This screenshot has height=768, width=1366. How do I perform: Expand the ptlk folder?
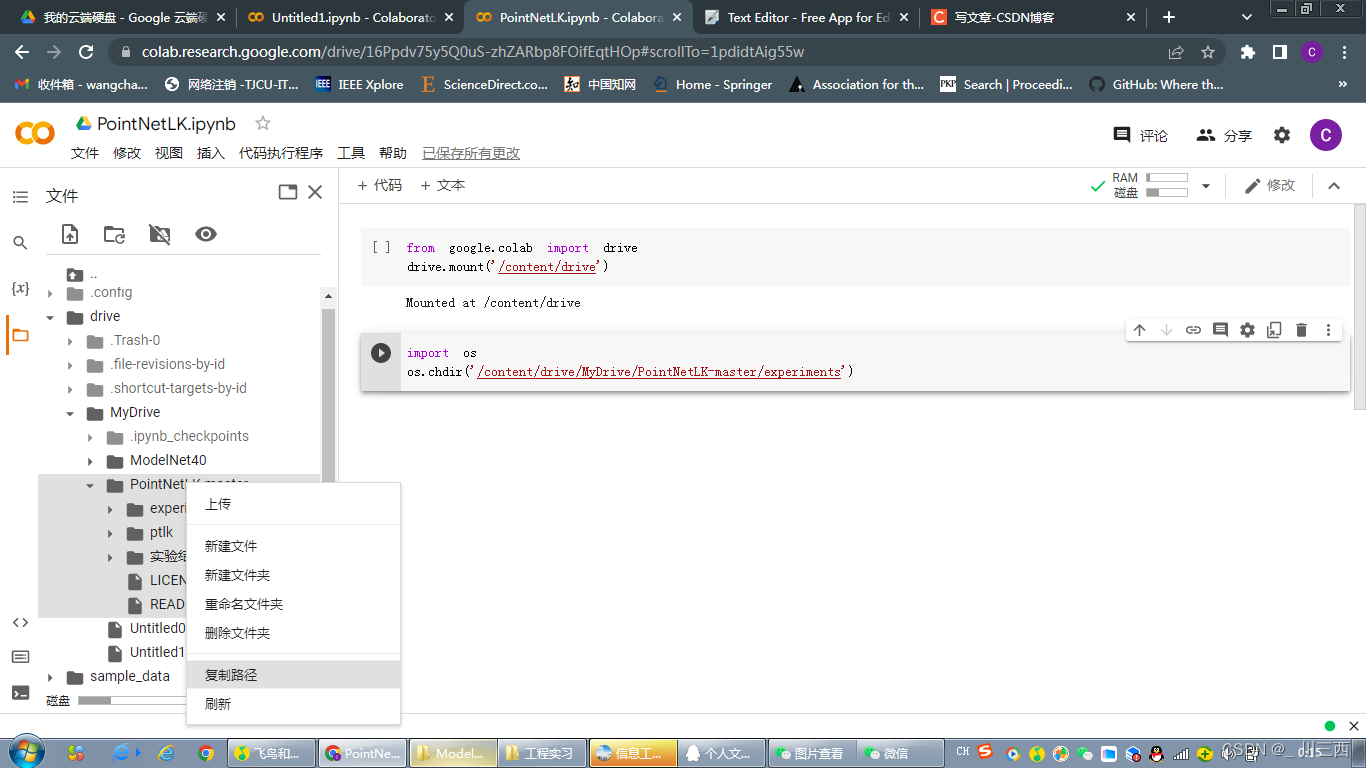click(x=110, y=533)
